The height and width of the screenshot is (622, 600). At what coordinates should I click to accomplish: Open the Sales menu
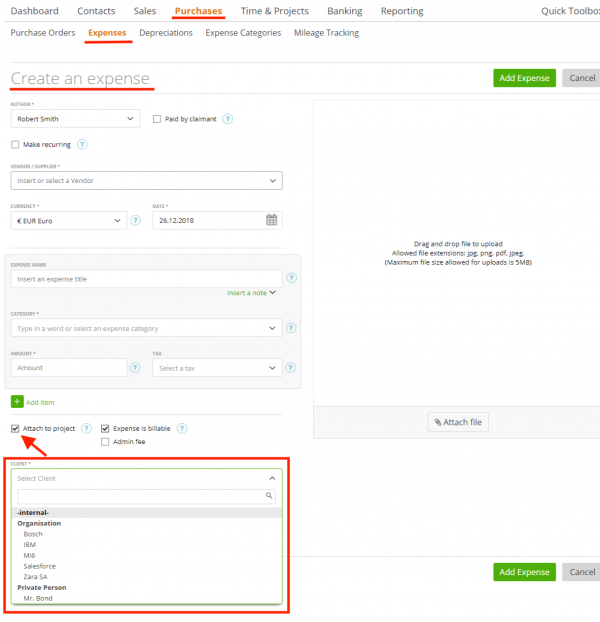pyautogui.click(x=145, y=11)
